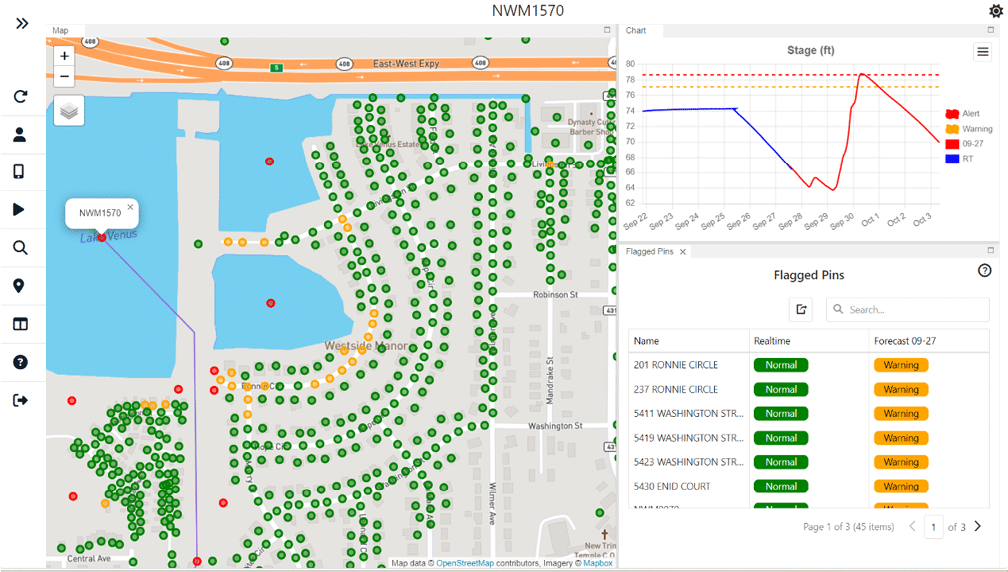Zoom in on the map
The image size is (1008, 572).
coord(64,56)
